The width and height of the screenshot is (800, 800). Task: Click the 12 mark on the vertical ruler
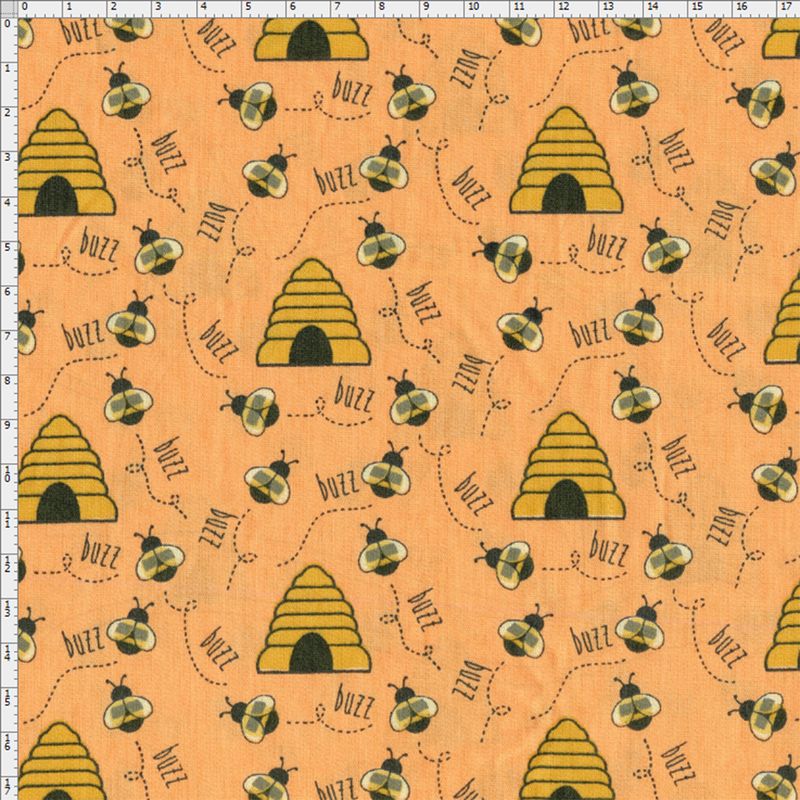click(7, 563)
